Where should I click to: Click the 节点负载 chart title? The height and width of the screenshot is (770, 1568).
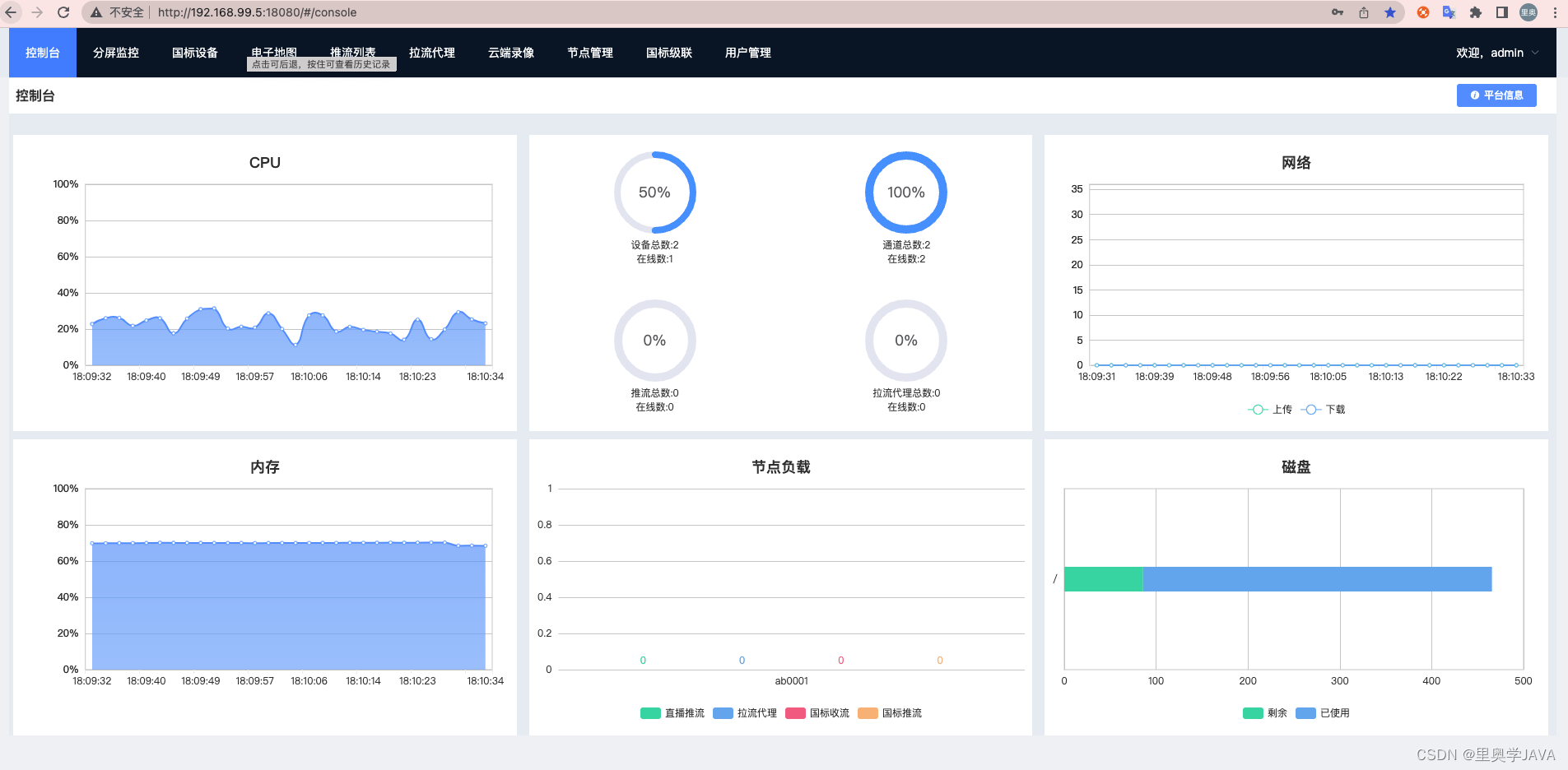tap(781, 467)
